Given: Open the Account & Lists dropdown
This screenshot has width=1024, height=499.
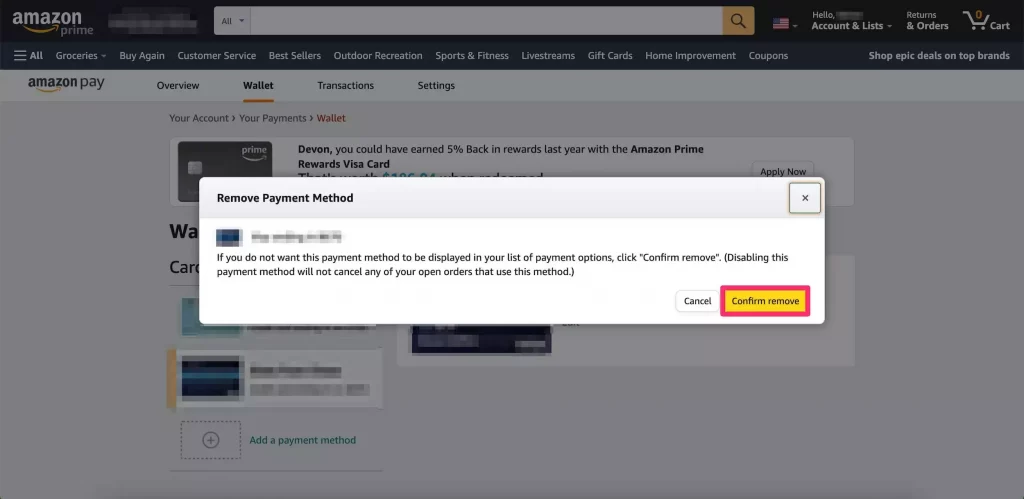Looking at the screenshot, I should [851, 21].
